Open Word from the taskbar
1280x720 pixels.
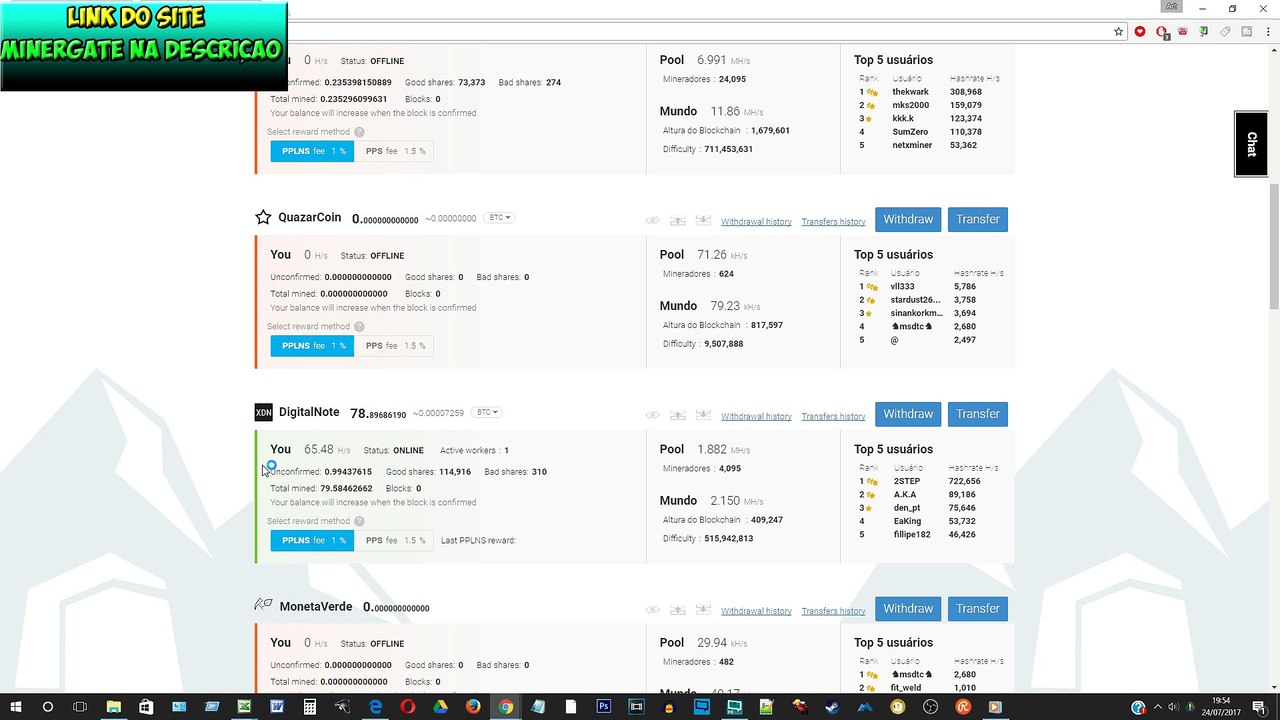point(277,707)
